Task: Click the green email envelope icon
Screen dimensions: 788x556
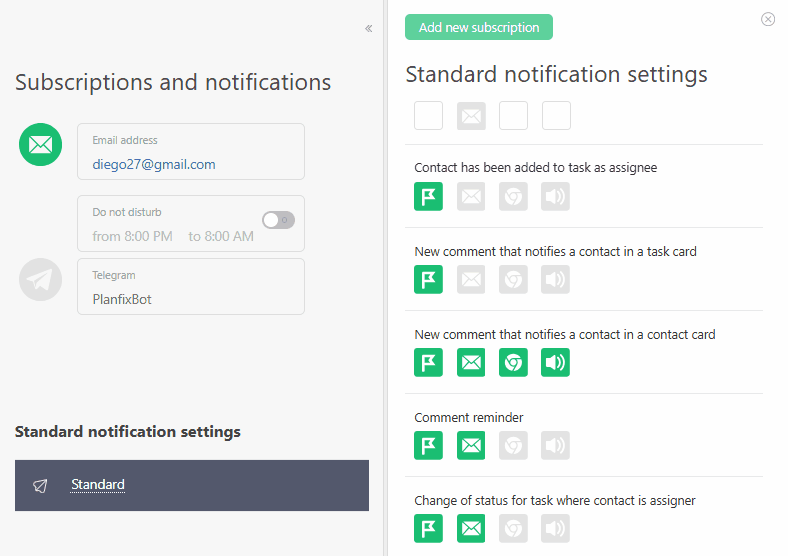Action: 40,145
